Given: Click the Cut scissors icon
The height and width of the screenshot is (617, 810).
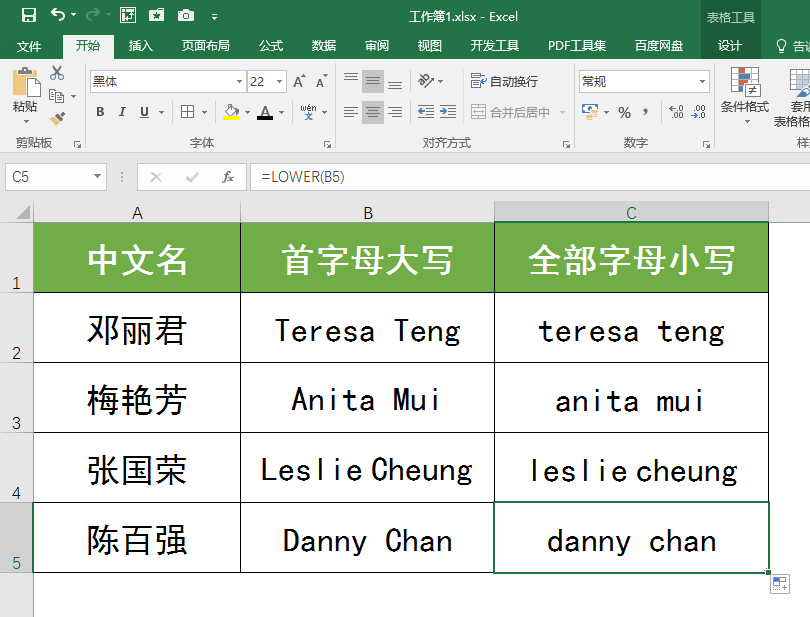Looking at the screenshot, I should pyautogui.click(x=57, y=73).
